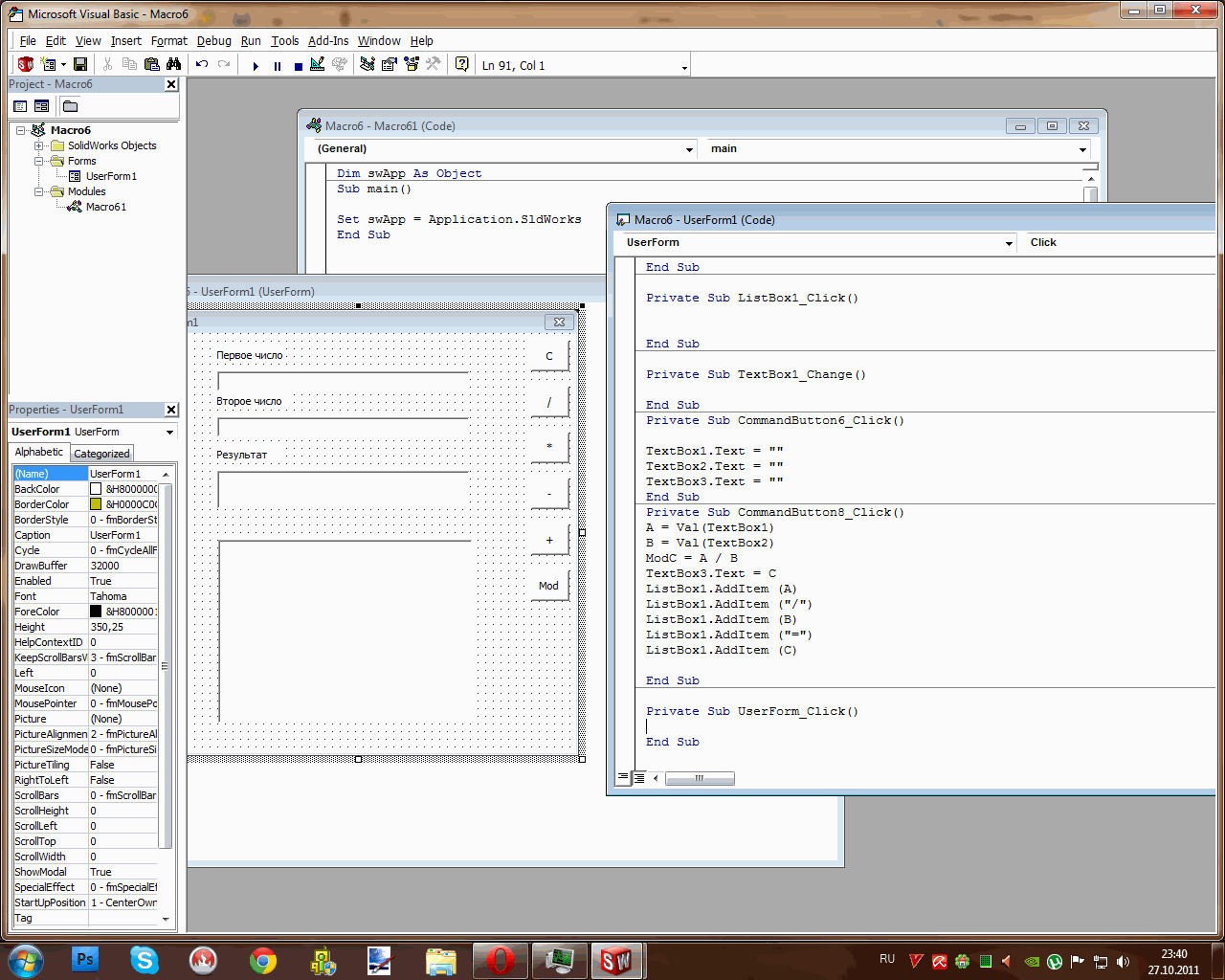Click BackColor color swatch in properties
The height and width of the screenshot is (980, 1225).
click(96, 489)
